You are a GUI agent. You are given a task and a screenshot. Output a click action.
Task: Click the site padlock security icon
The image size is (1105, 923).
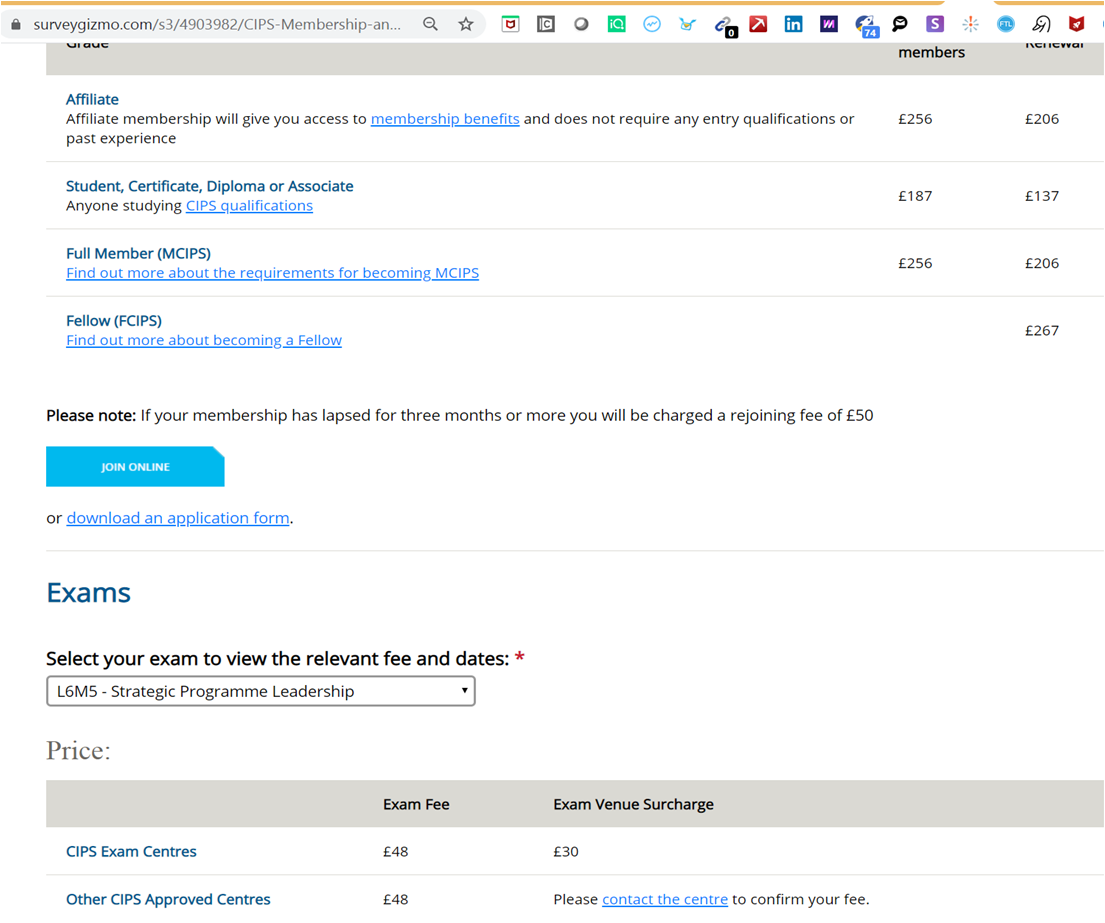pos(15,24)
